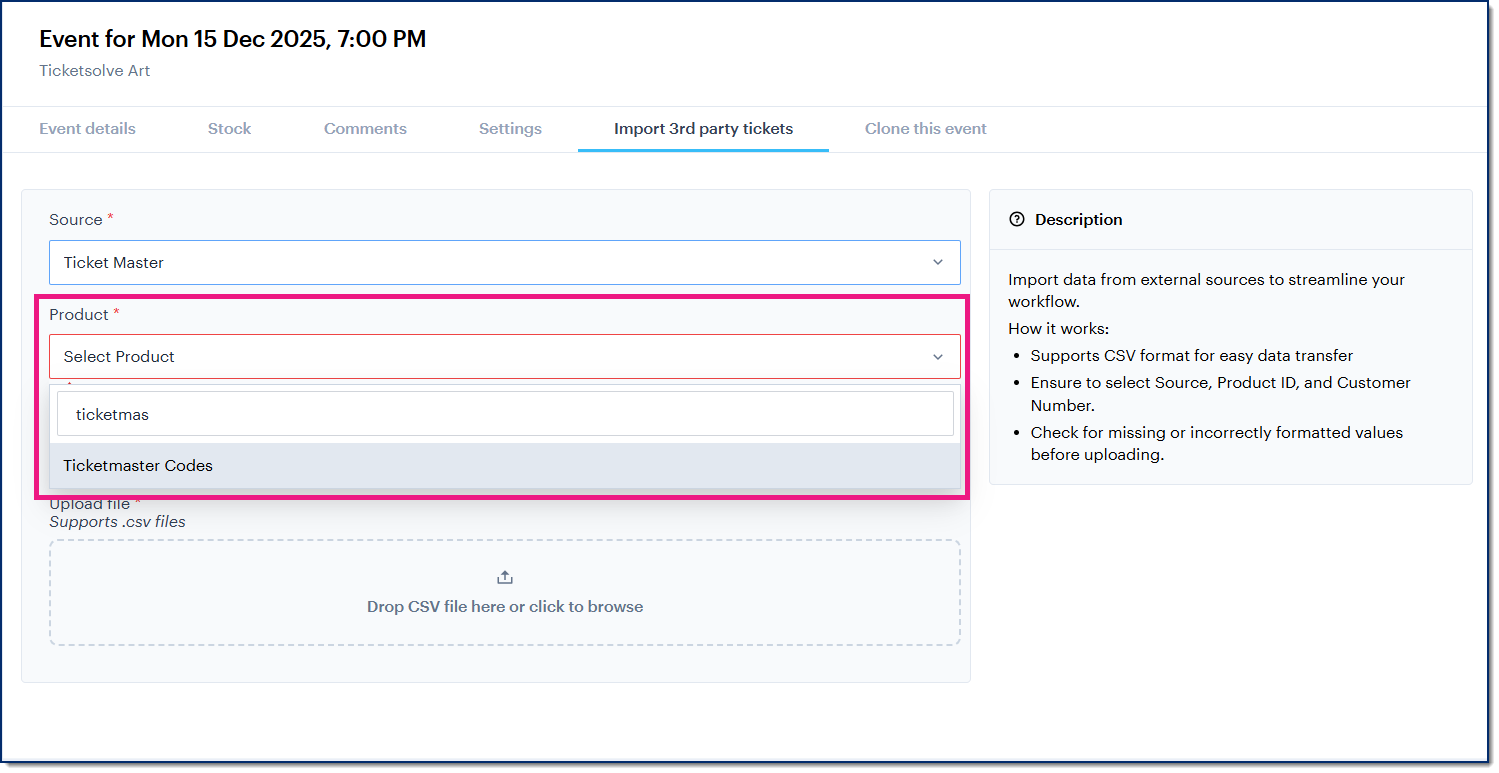Open the Event details tab
The image size is (1499, 773).
pyautogui.click(x=87, y=129)
